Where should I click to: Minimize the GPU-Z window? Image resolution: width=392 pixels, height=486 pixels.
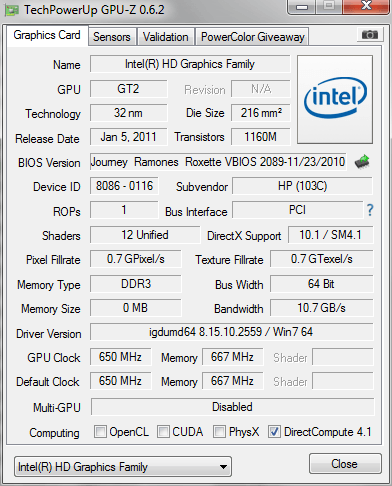[302, 6]
